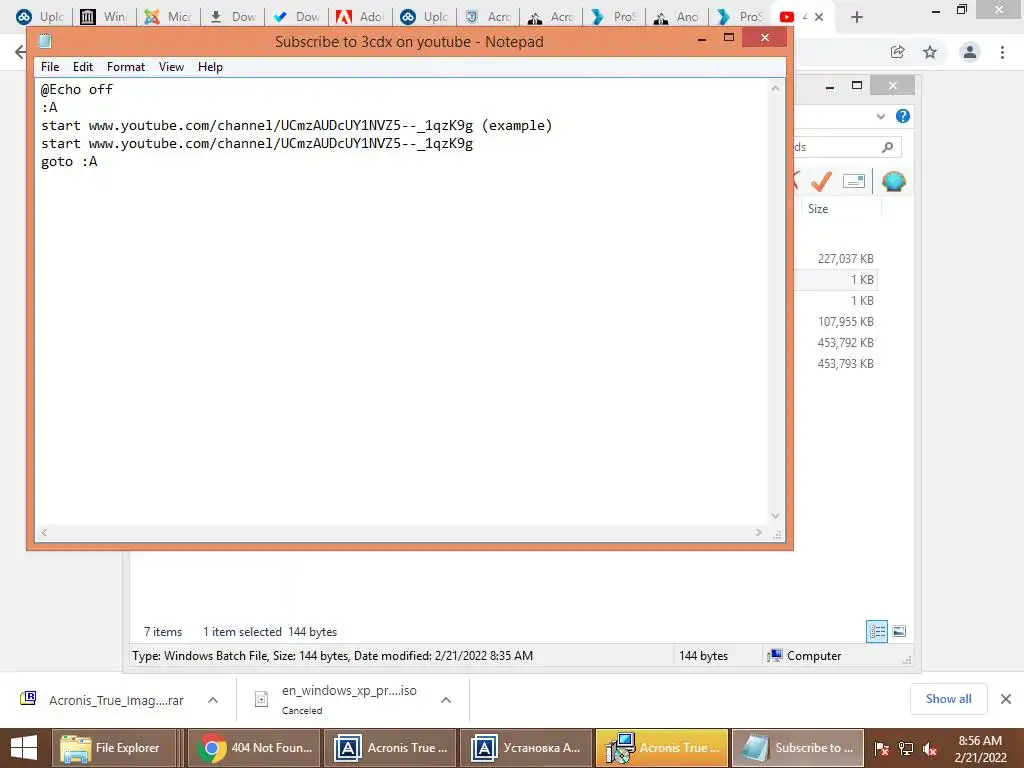Expand options for the canceled iso download
Viewport: 1024px width, 768px height.
click(446, 700)
